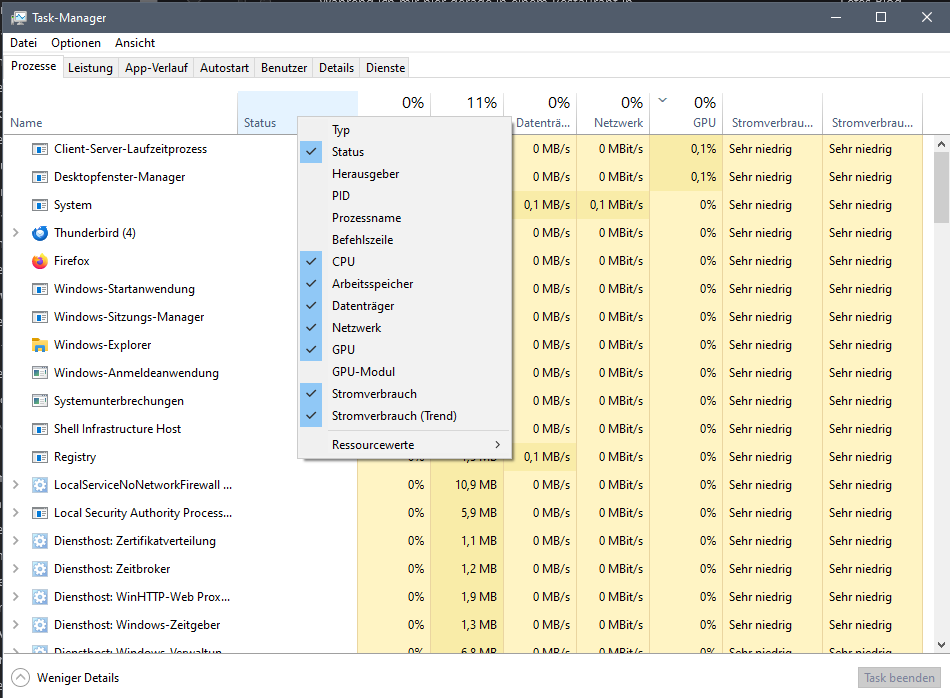Open the Optionen menu
This screenshot has width=950, height=698.
(76, 43)
